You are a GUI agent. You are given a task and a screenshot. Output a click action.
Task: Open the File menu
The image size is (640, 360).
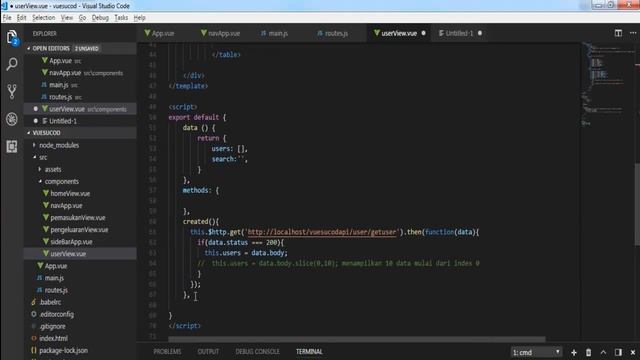coord(7,18)
